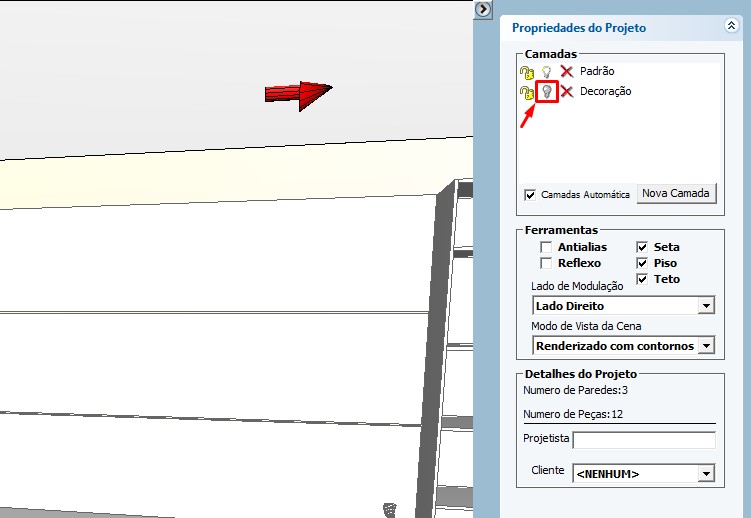Toggle lightbulb visibility of Padrão layer
The image size is (751, 518).
coord(547,72)
